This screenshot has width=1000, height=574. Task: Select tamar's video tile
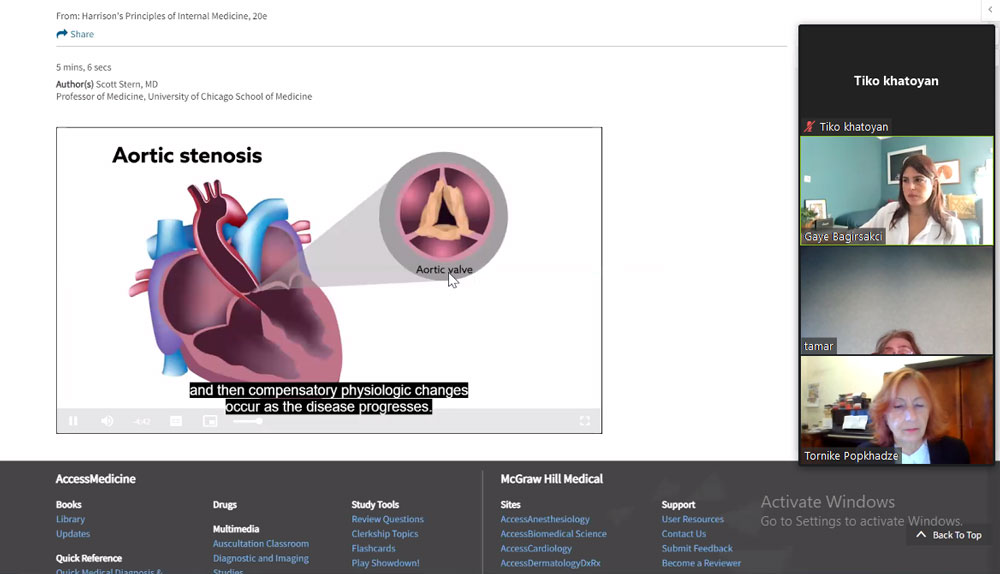[896, 300]
